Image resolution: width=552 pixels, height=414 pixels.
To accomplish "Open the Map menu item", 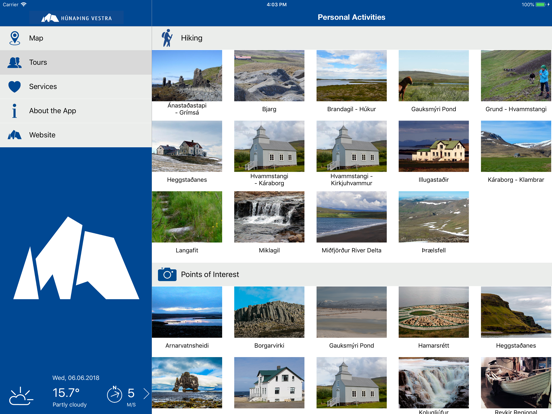I will (x=76, y=38).
